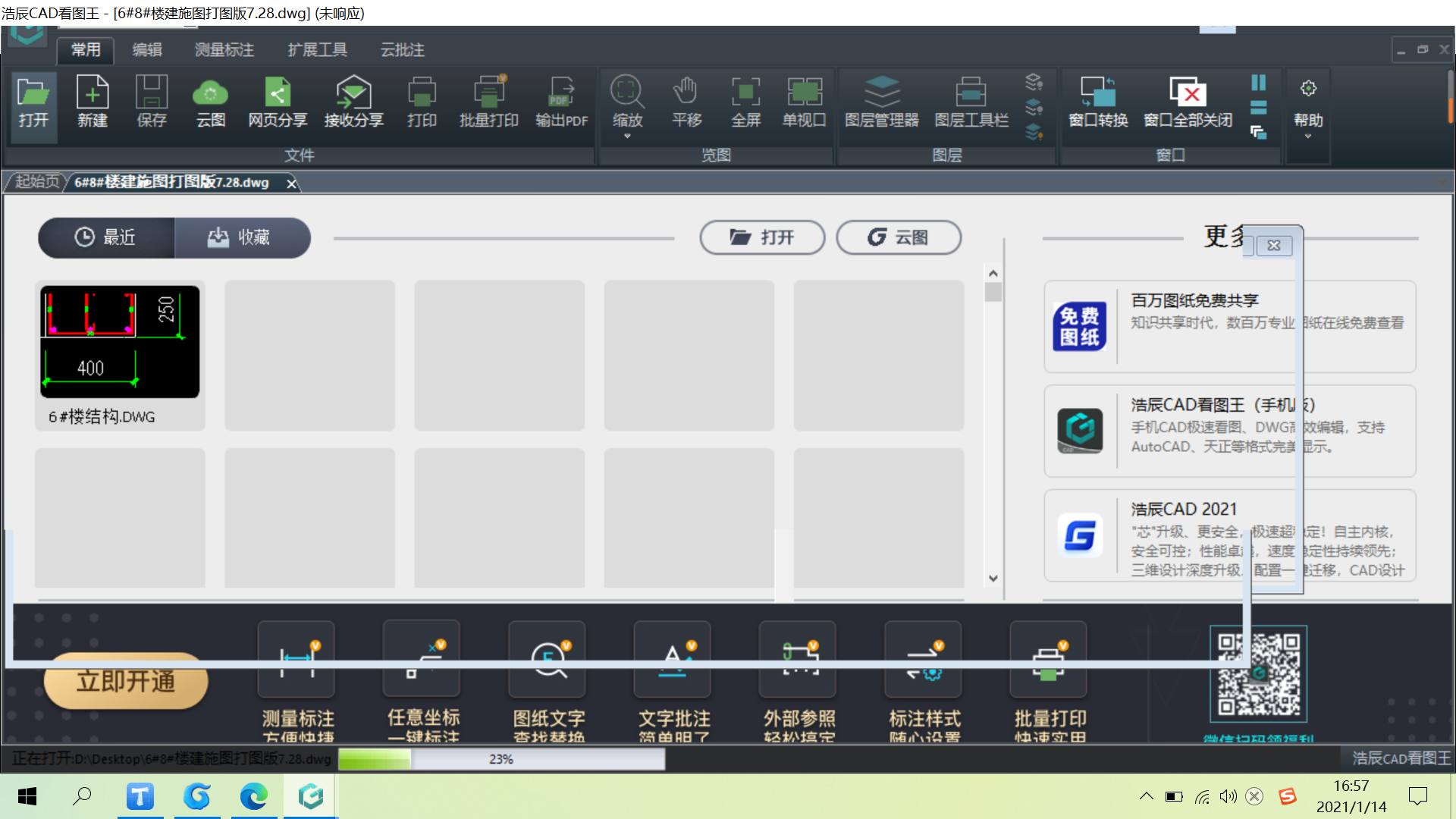Click the 任意坐标 coordinate feature icon
Image resolution: width=1456 pixels, height=819 pixels.
(422, 660)
